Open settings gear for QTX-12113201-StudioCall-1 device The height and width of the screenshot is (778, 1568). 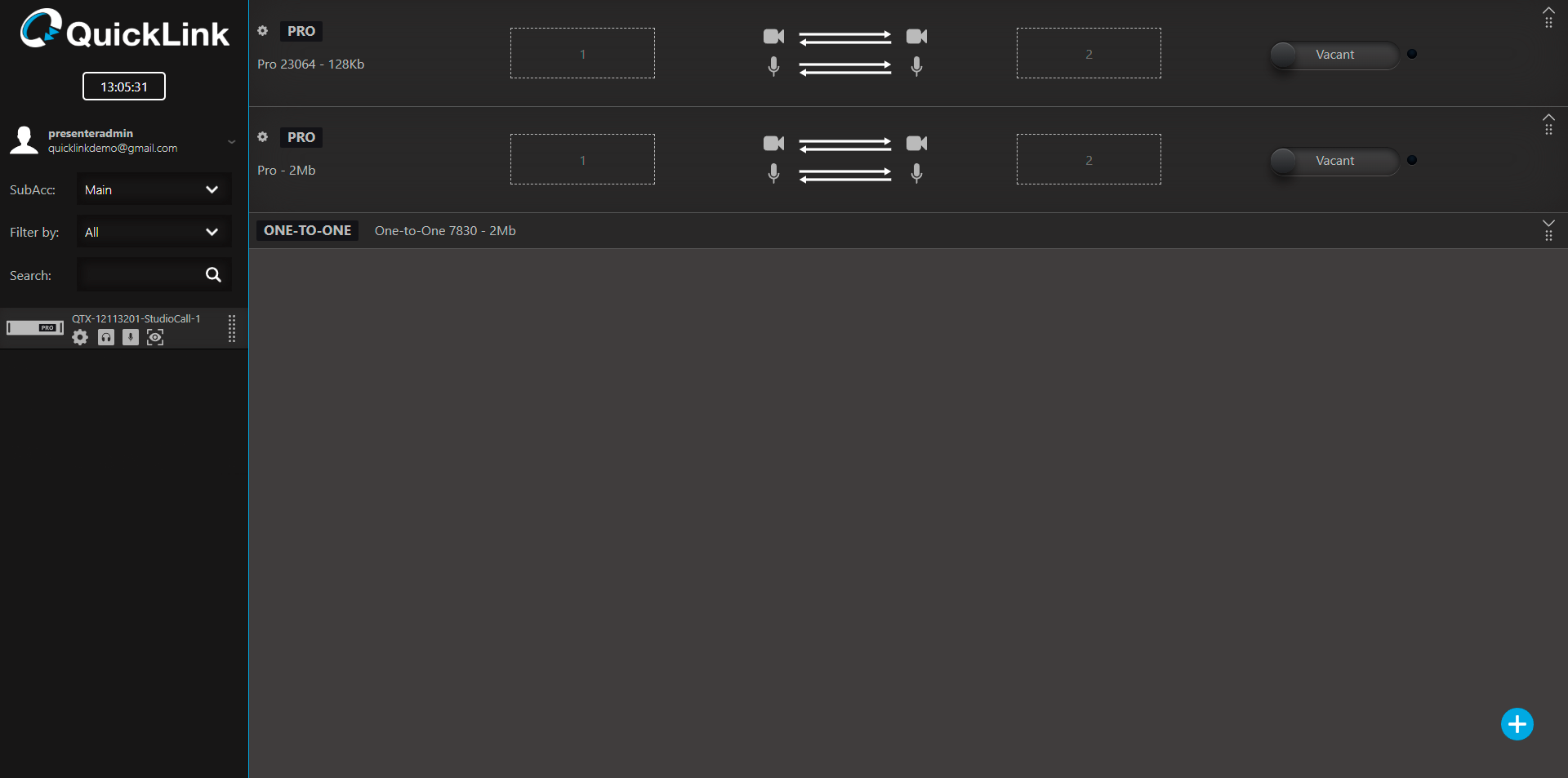[80, 337]
